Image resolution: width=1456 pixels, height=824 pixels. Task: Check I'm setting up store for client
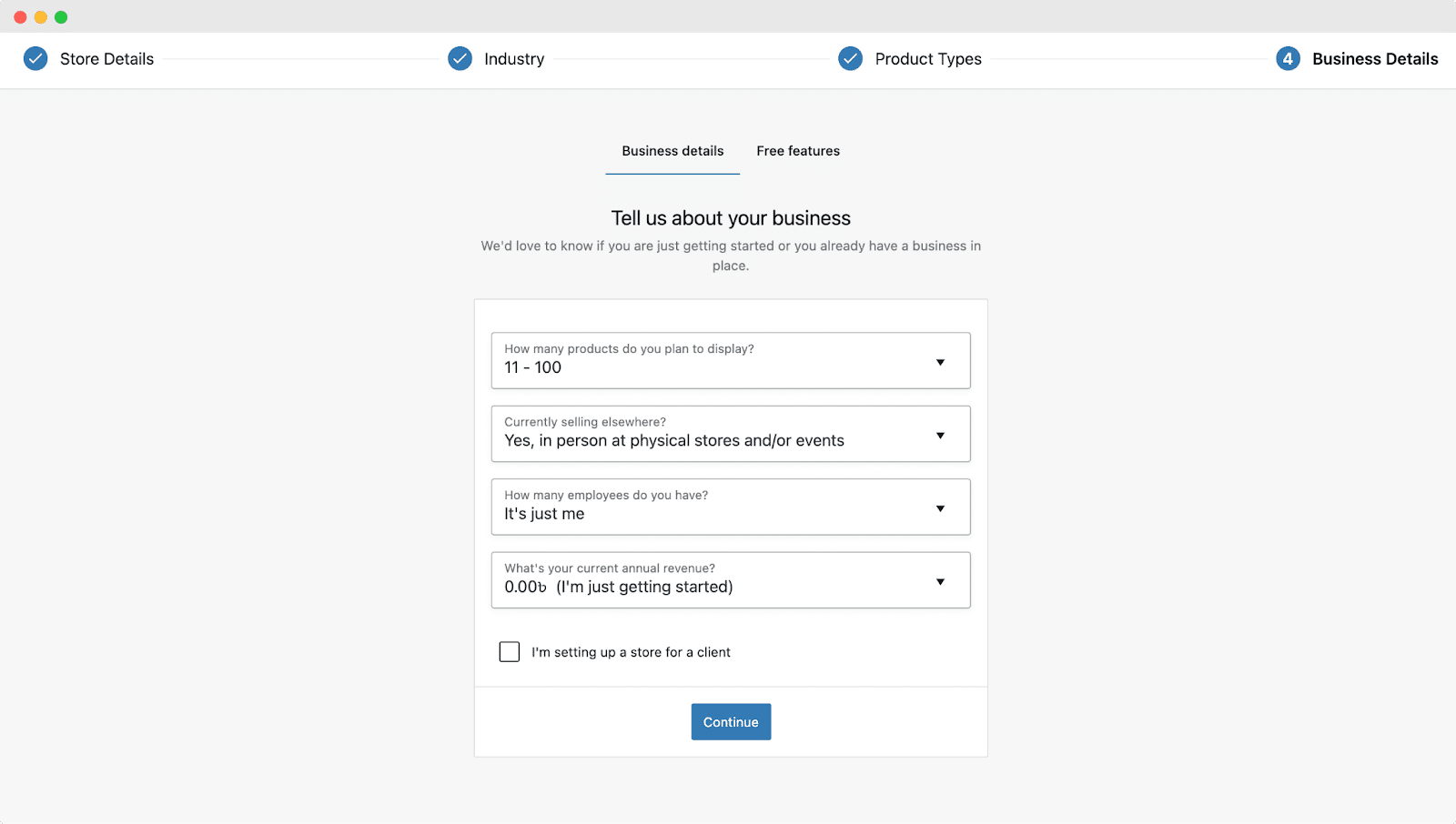click(x=510, y=652)
